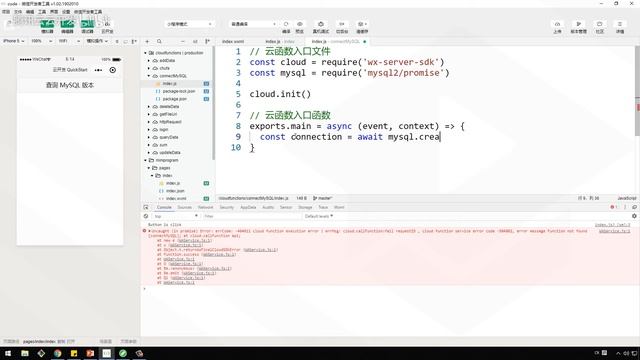The height and width of the screenshot is (360, 640).
Task: Click the file tree more options icon
Action: point(183,41)
